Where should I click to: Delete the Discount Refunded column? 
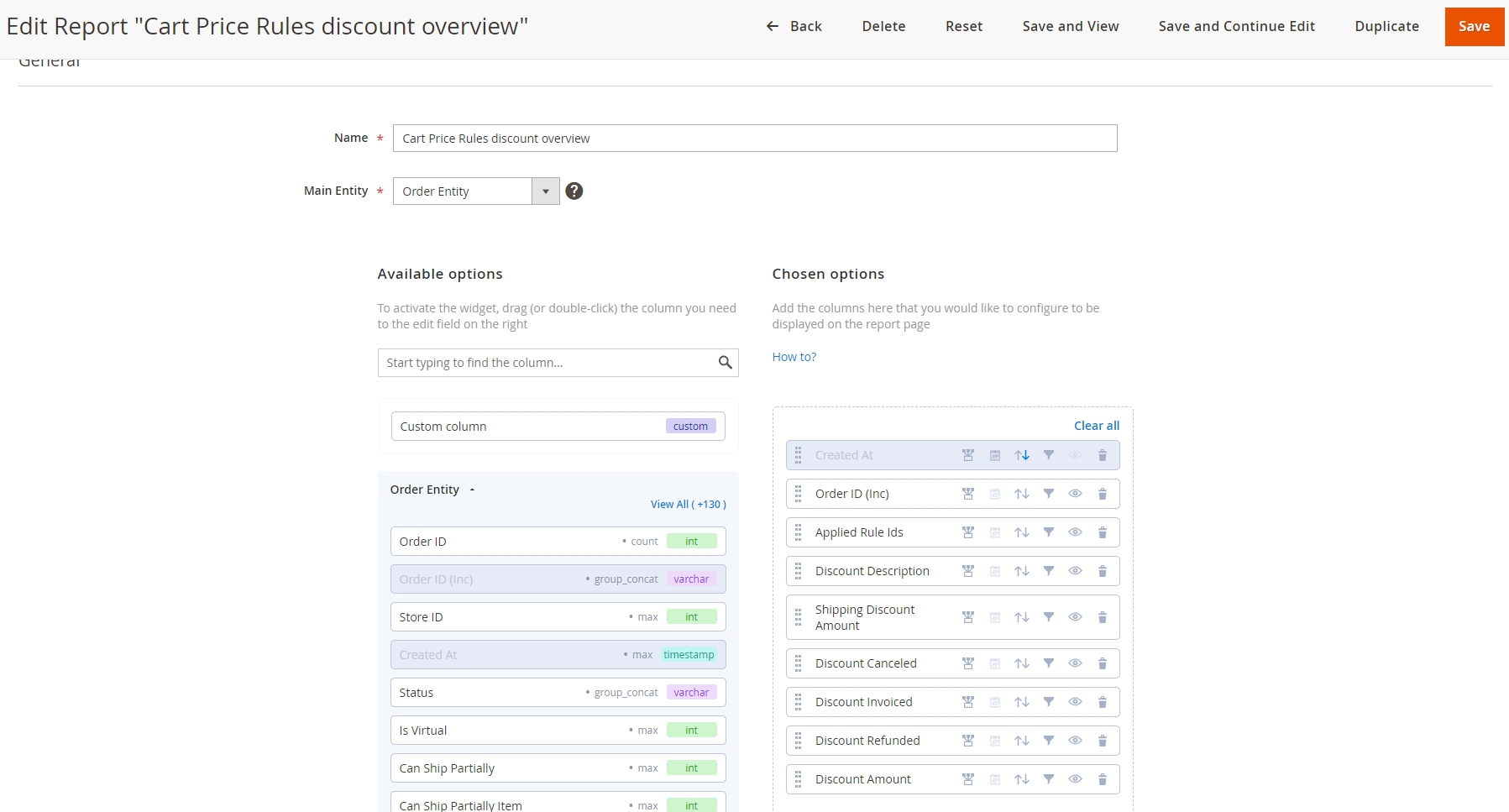tap(1103, 741)
